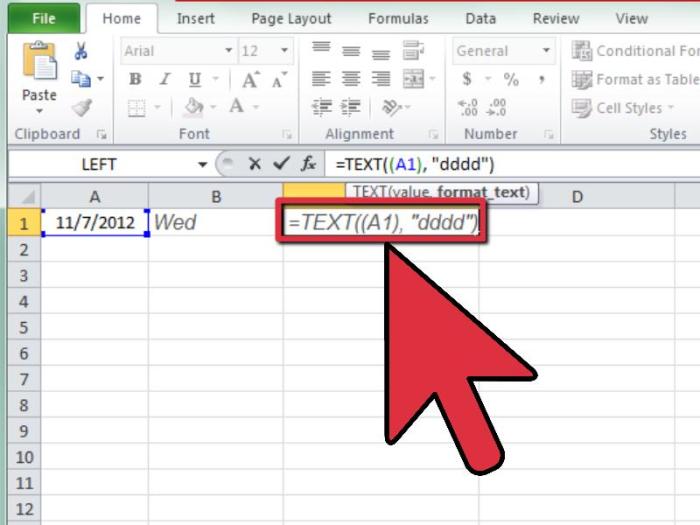Click column D header

tap(577, 196)
